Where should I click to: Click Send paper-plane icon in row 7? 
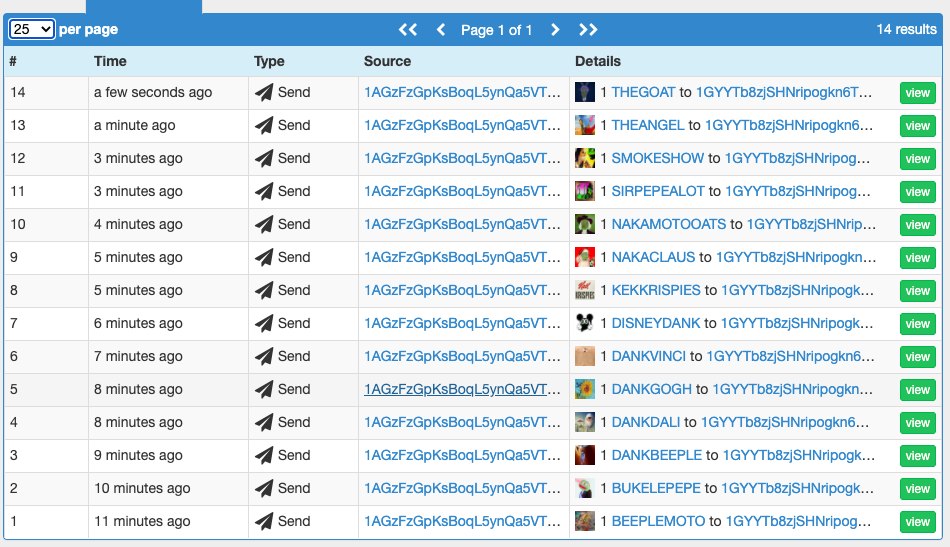(x=264, y=323)
